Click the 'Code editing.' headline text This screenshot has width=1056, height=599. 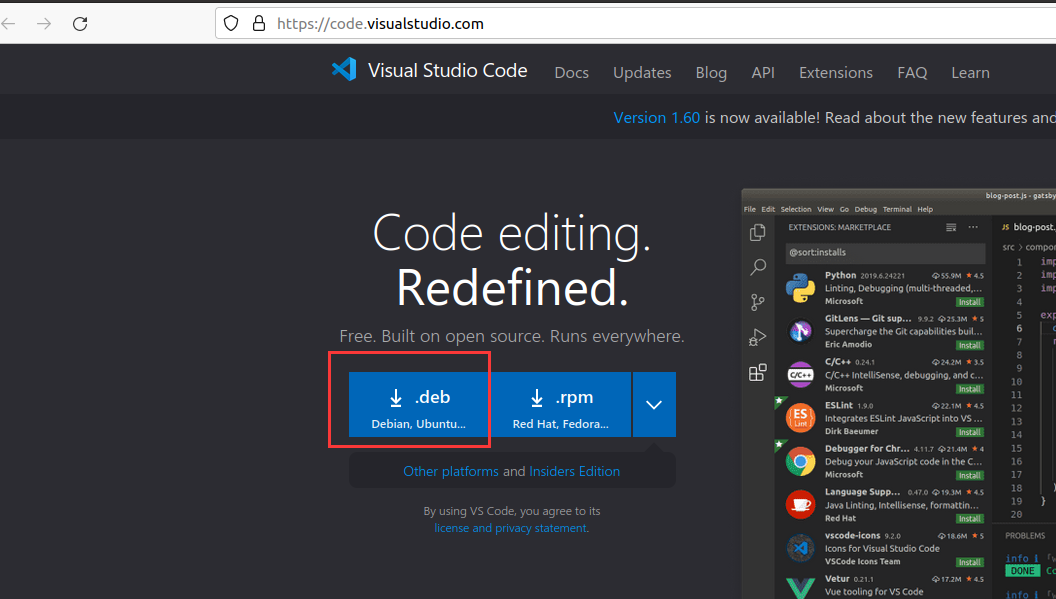coord(512,234)
